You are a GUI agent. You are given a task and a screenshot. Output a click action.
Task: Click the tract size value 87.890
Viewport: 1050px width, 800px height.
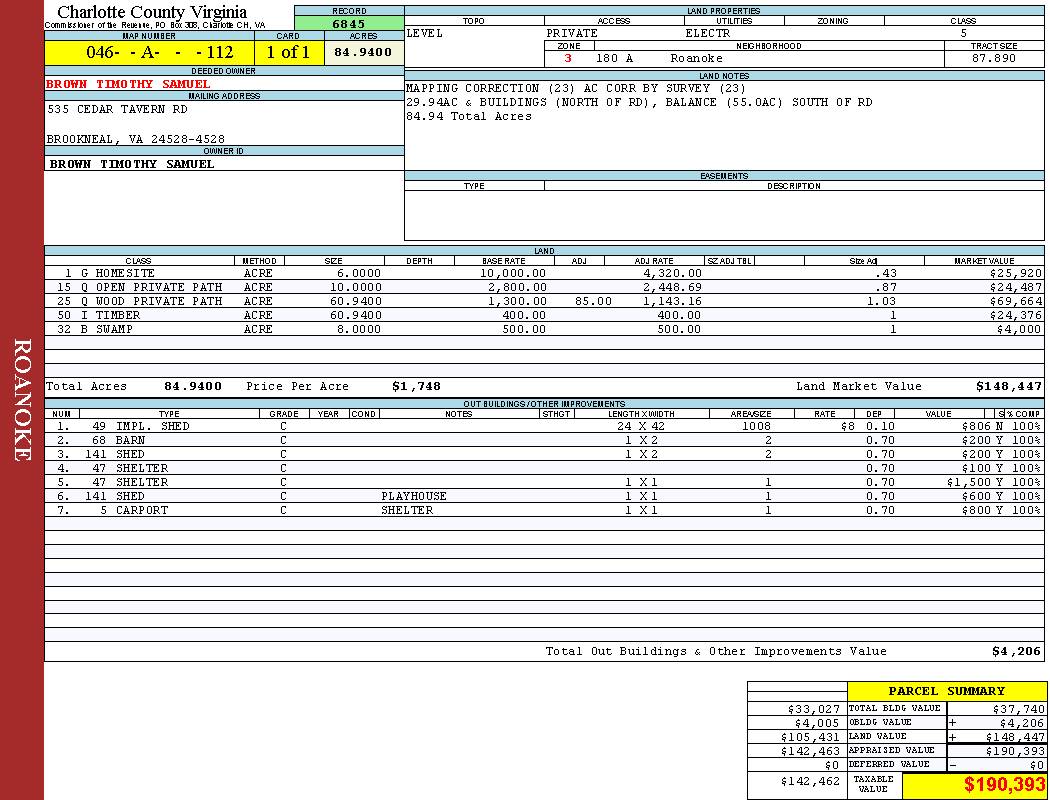(993, 59)
